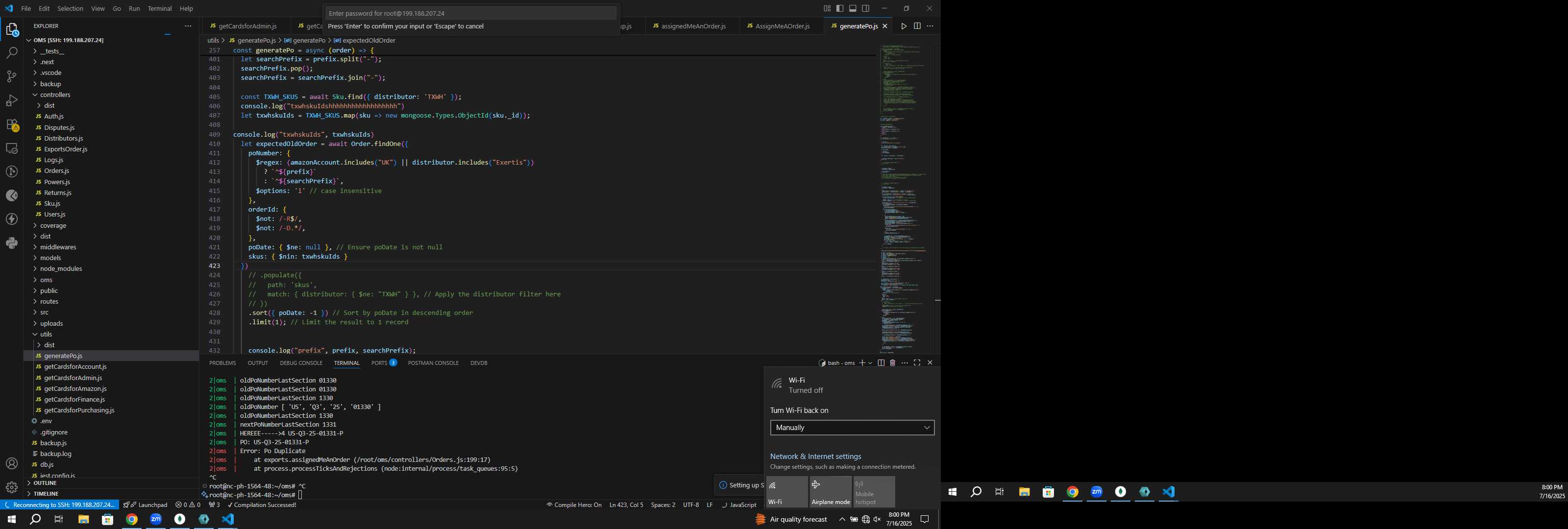Open the Explorer view in activity bar
The image size is (1568, 529).
[12, 30]
